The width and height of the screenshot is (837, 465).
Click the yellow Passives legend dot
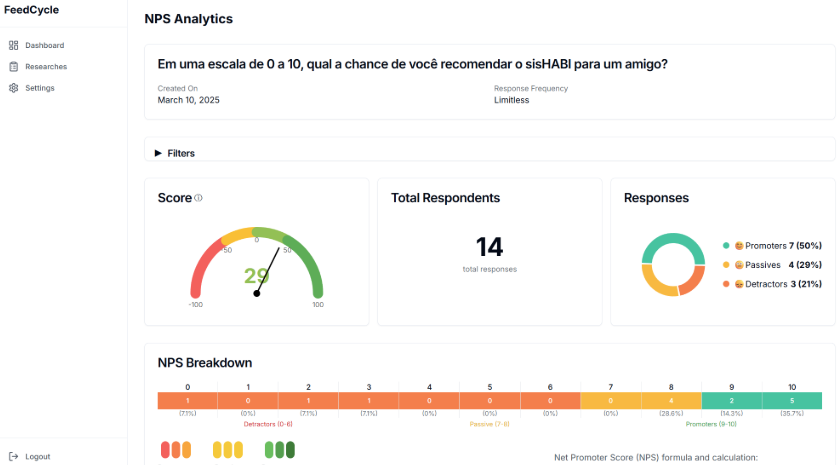pos(726,265)
